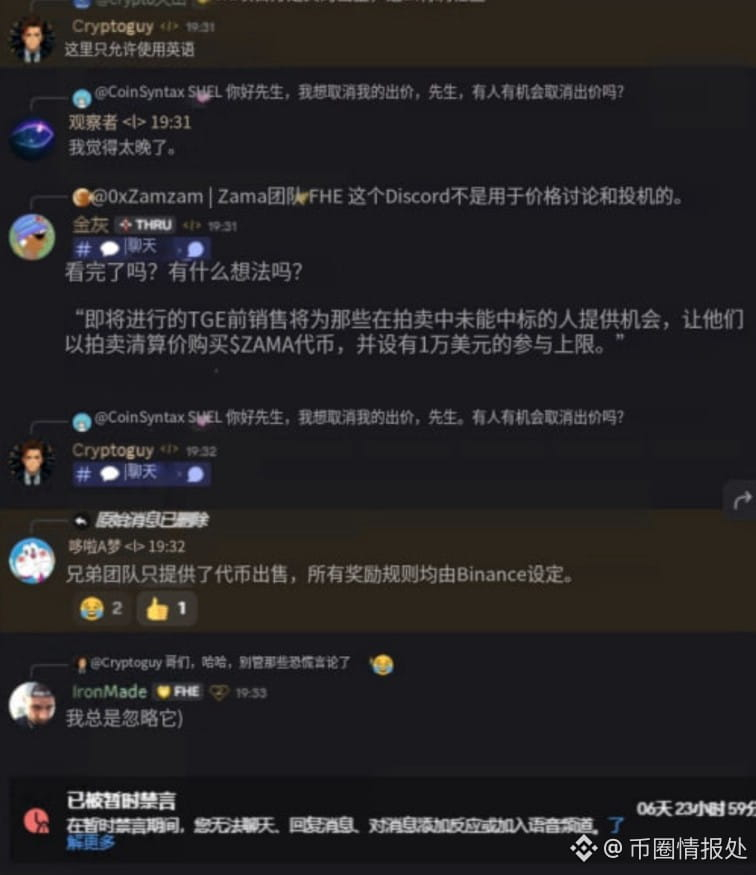Open 金灰's beach-hat avatar
This screenshot has width=756, height=875.
(32, 237)
